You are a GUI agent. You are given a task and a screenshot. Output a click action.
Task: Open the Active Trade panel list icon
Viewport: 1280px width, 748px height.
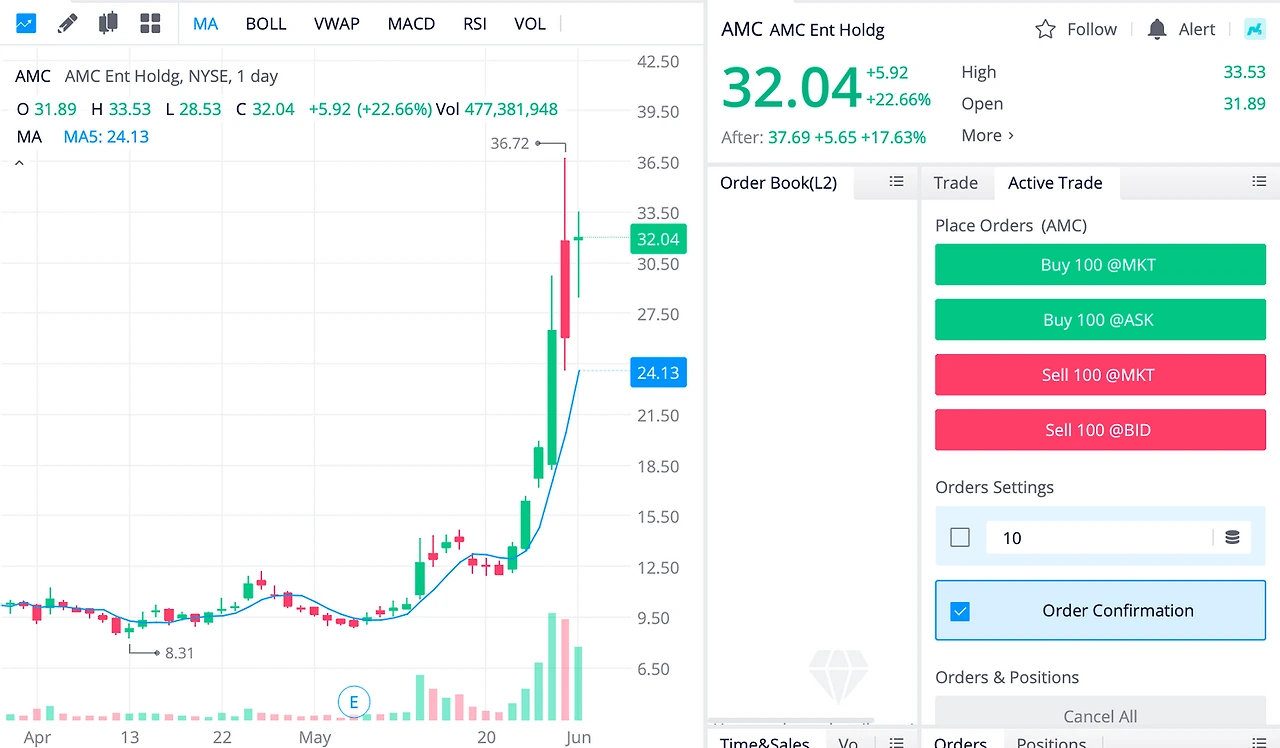(1259, 182)
